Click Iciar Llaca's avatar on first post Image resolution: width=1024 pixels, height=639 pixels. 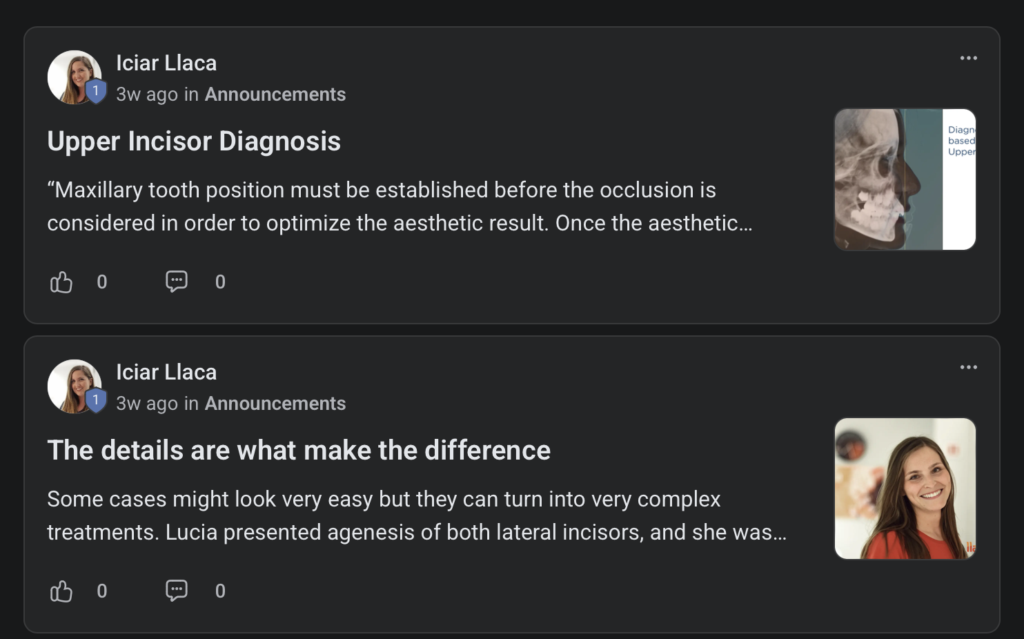point(74,77)
